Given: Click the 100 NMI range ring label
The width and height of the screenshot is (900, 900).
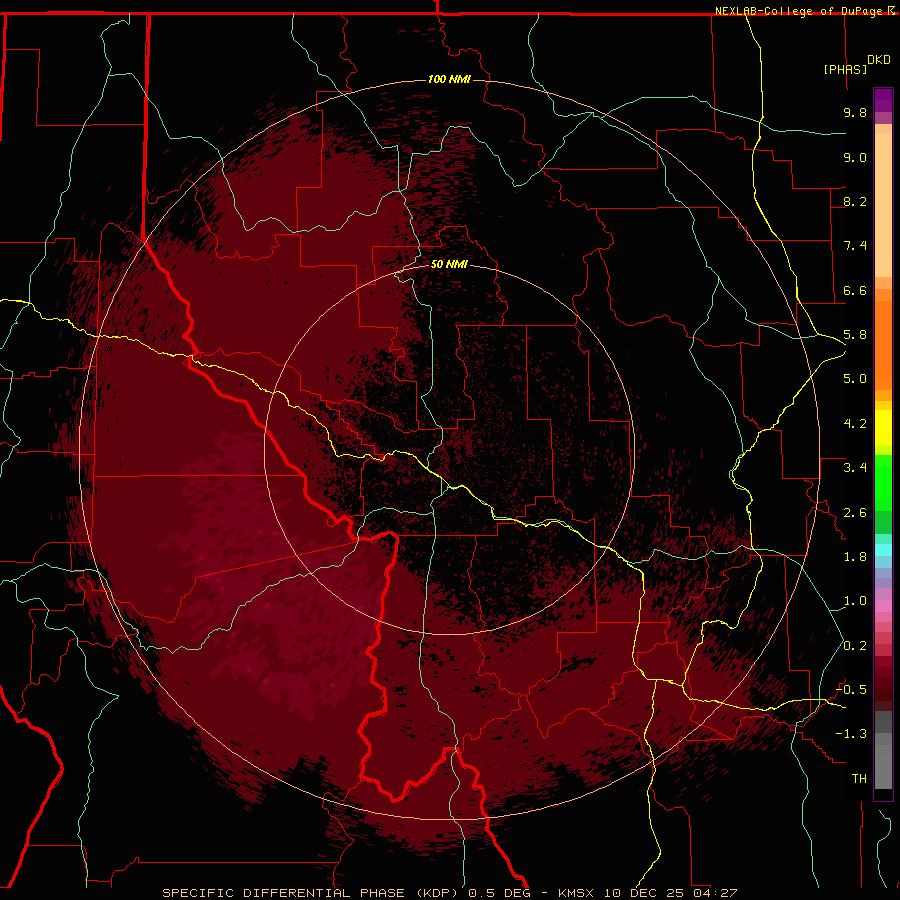Looking at the screenshot, I should tap(449, 79).
